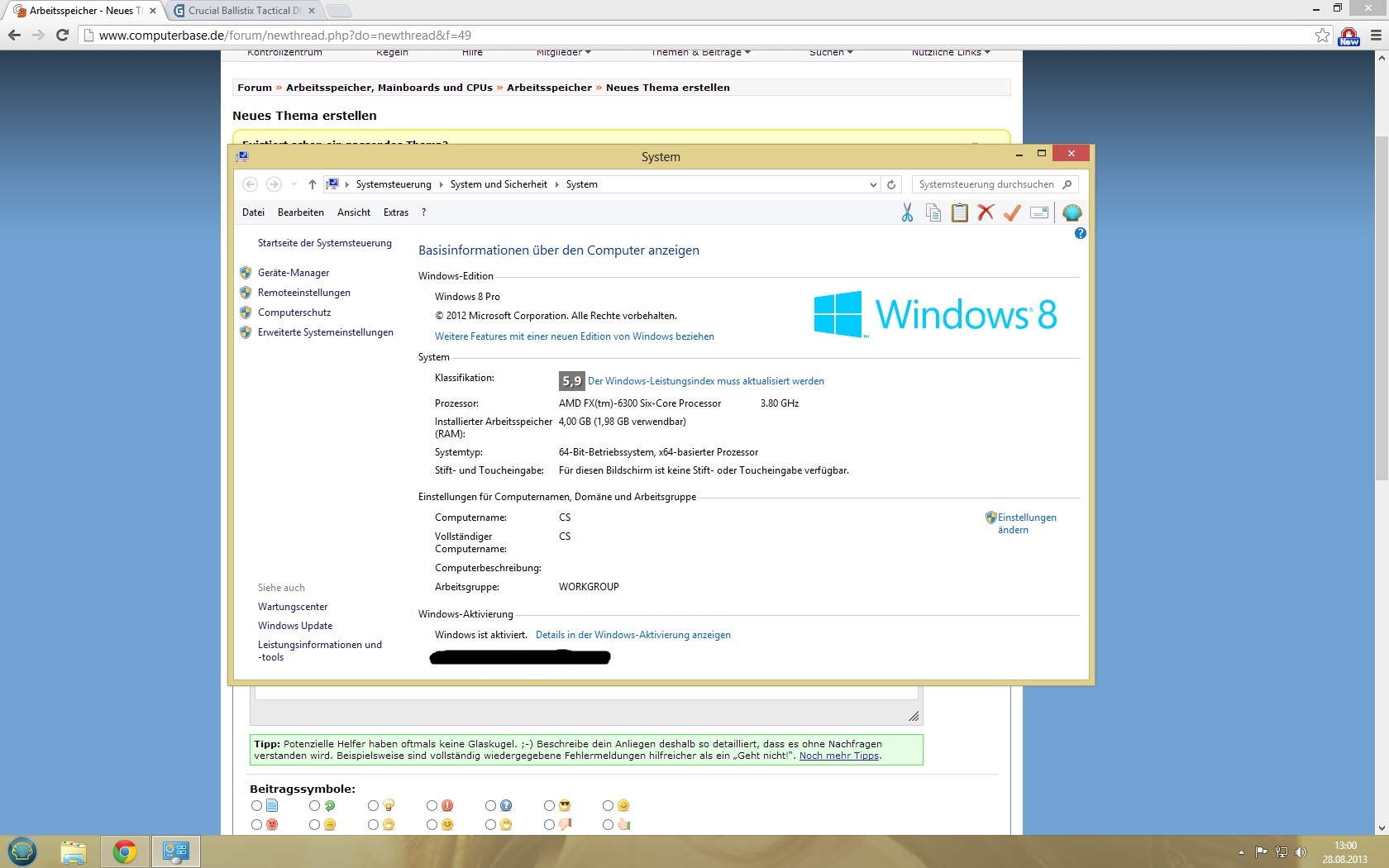Click the refresh icon beside address bar
The height and width of the screenshot is (868, 1389).
891,184
